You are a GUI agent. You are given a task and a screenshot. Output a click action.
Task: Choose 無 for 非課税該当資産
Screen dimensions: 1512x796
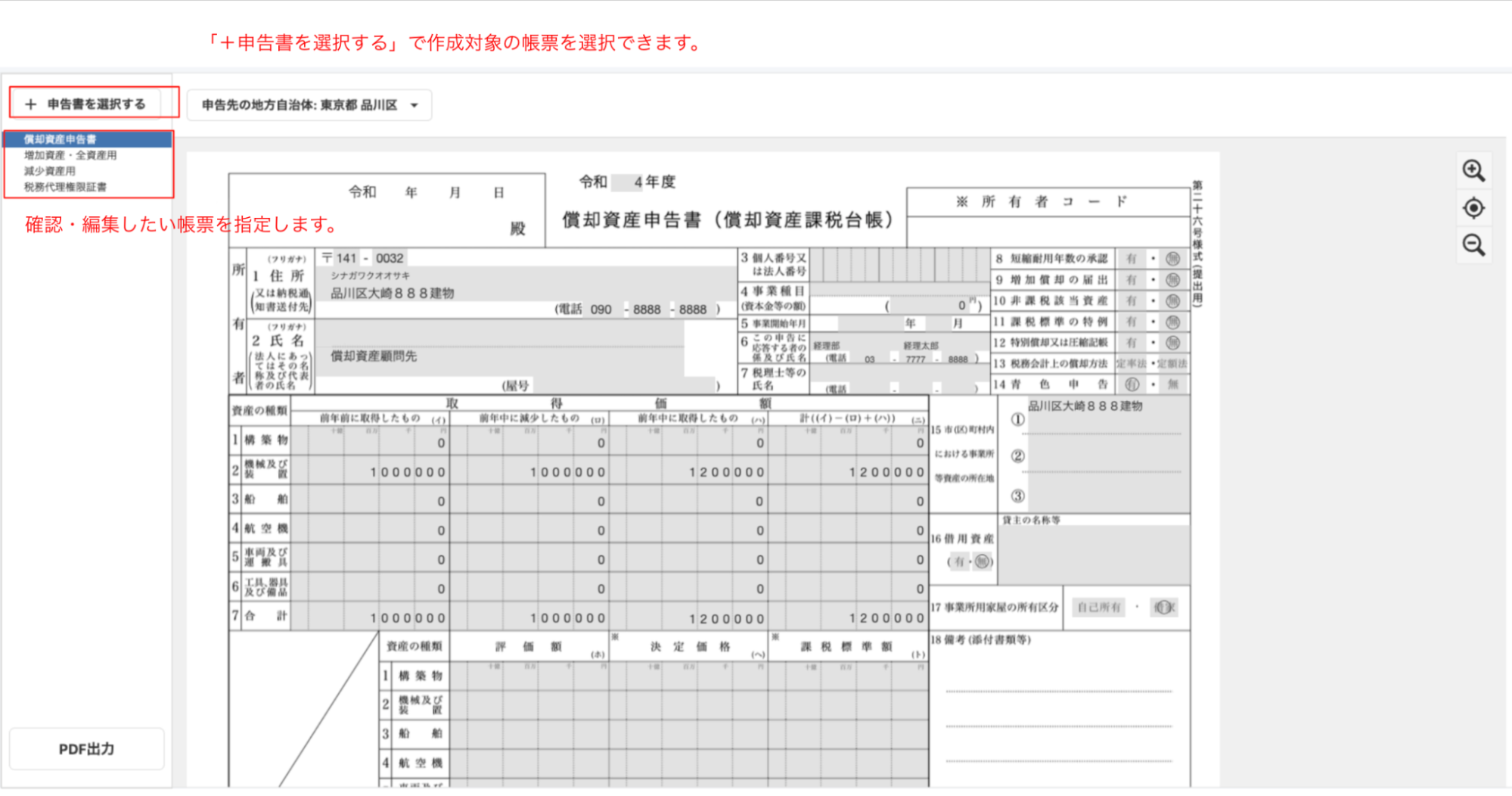coord(1172,301)
